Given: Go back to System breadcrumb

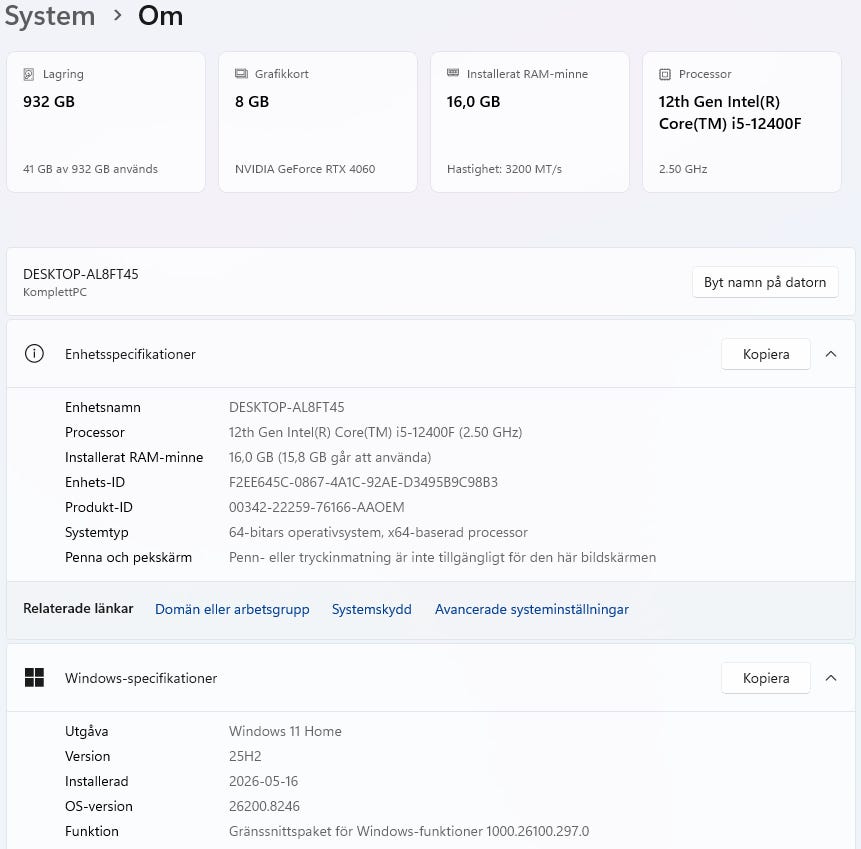Looking at the screenshot, I should [x=49, y=15].
